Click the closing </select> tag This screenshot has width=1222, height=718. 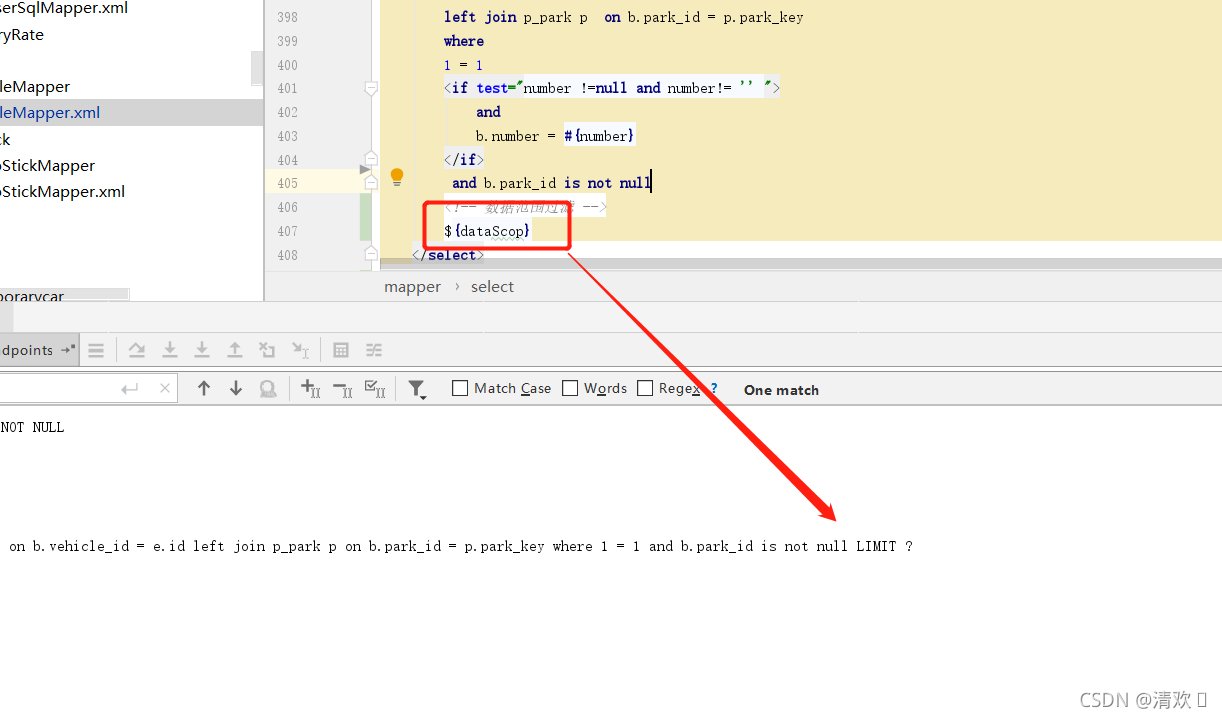pos(448,255)
